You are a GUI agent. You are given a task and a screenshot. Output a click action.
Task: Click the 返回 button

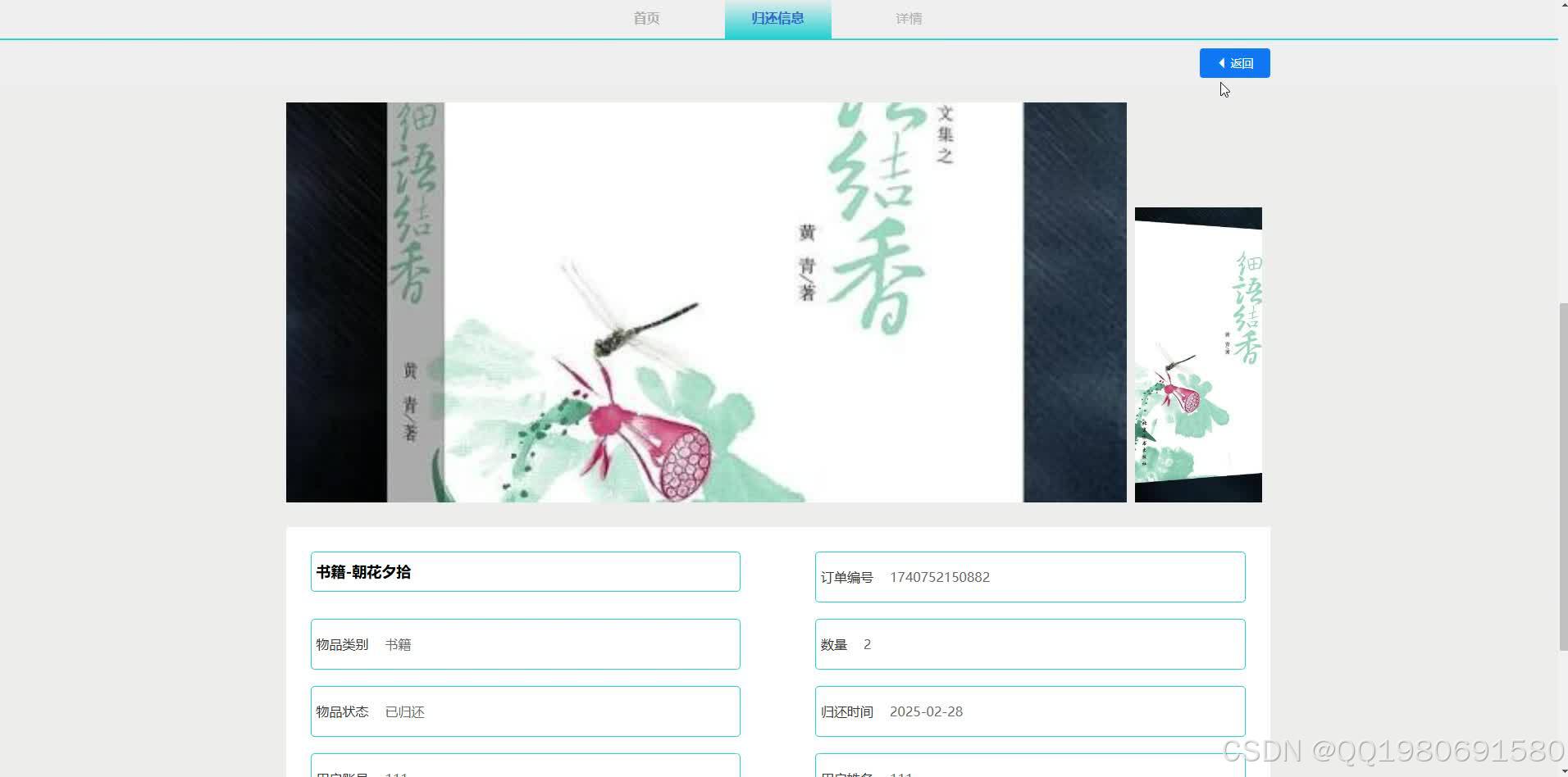1235,63
